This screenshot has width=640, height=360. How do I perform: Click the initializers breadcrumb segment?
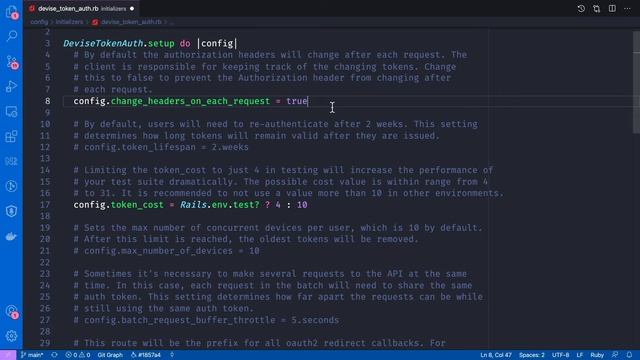pos(69,22)
